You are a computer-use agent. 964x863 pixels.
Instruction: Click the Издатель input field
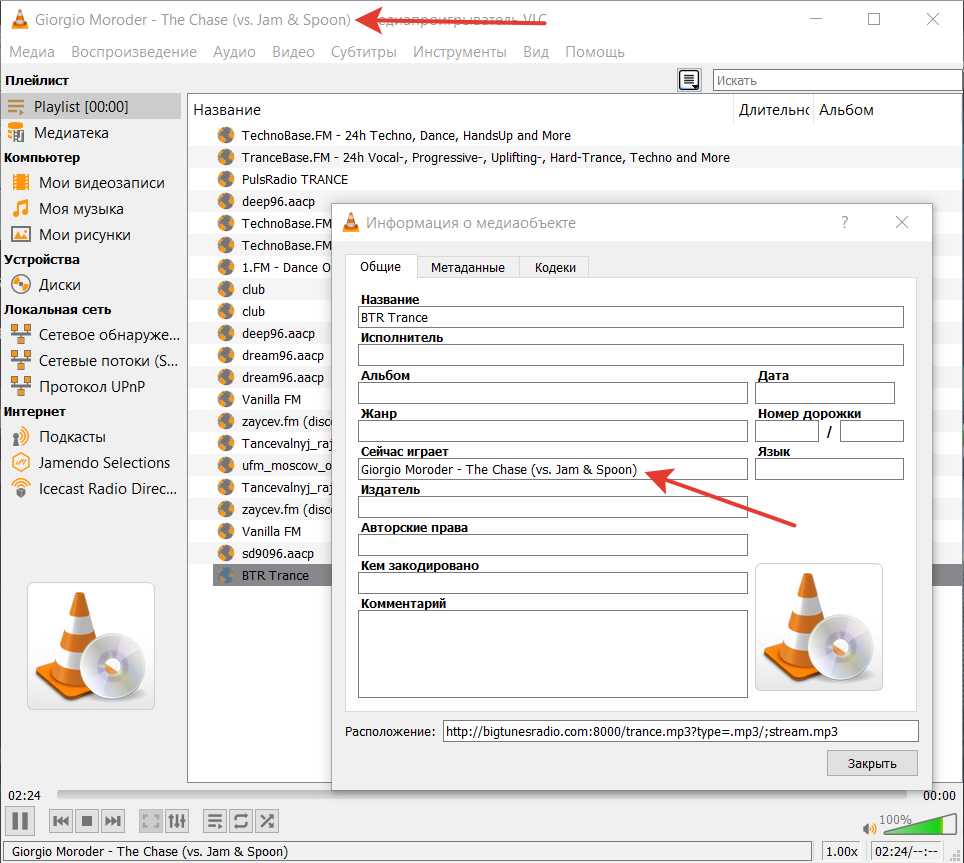(553, 507)
